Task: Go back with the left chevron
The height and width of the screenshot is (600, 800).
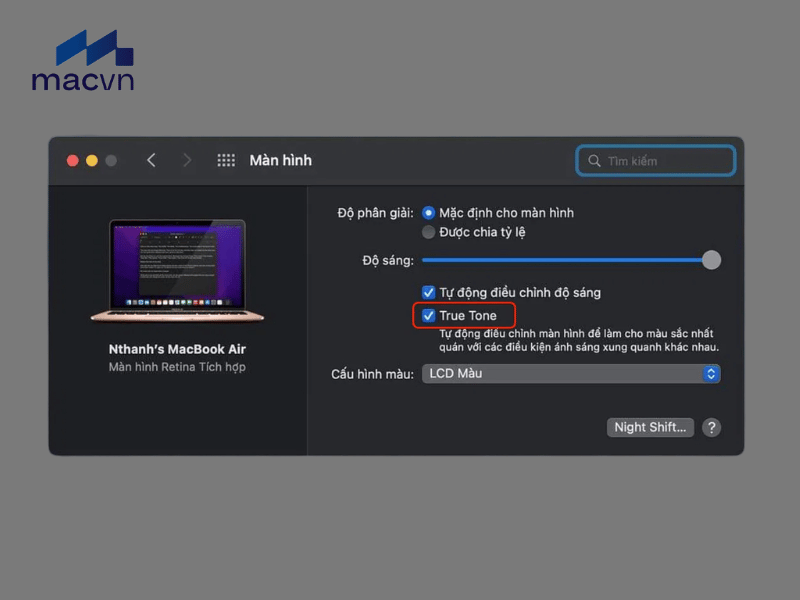Action: pos(151,160)
